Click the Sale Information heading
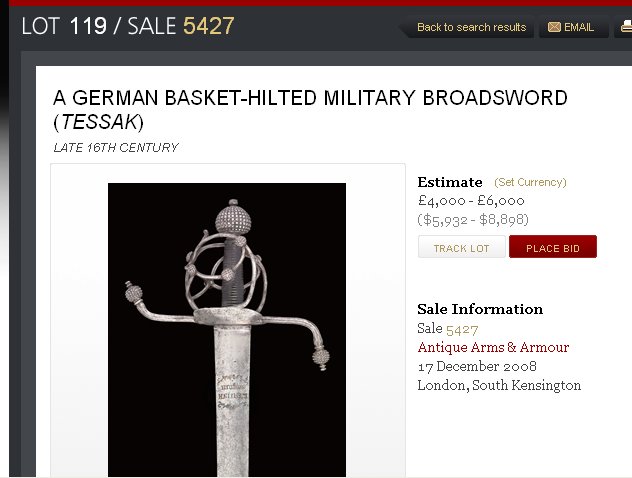This screenshot has width=632, height=478. (x=480, y=309)
